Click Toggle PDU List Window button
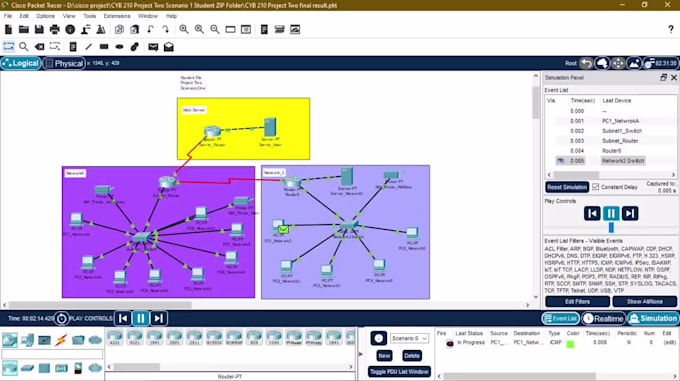 [399, 371]
